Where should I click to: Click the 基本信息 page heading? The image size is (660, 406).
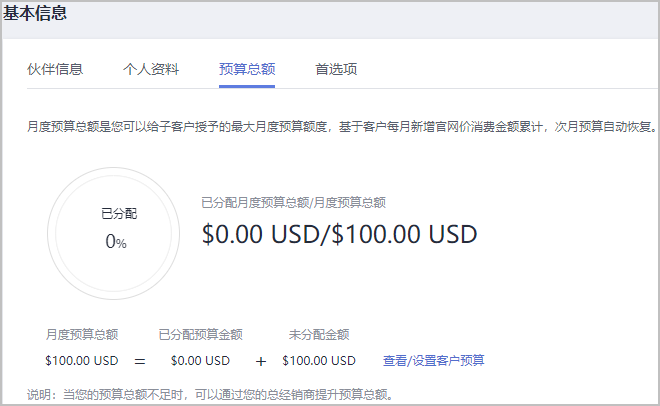(x=35, y=13)
